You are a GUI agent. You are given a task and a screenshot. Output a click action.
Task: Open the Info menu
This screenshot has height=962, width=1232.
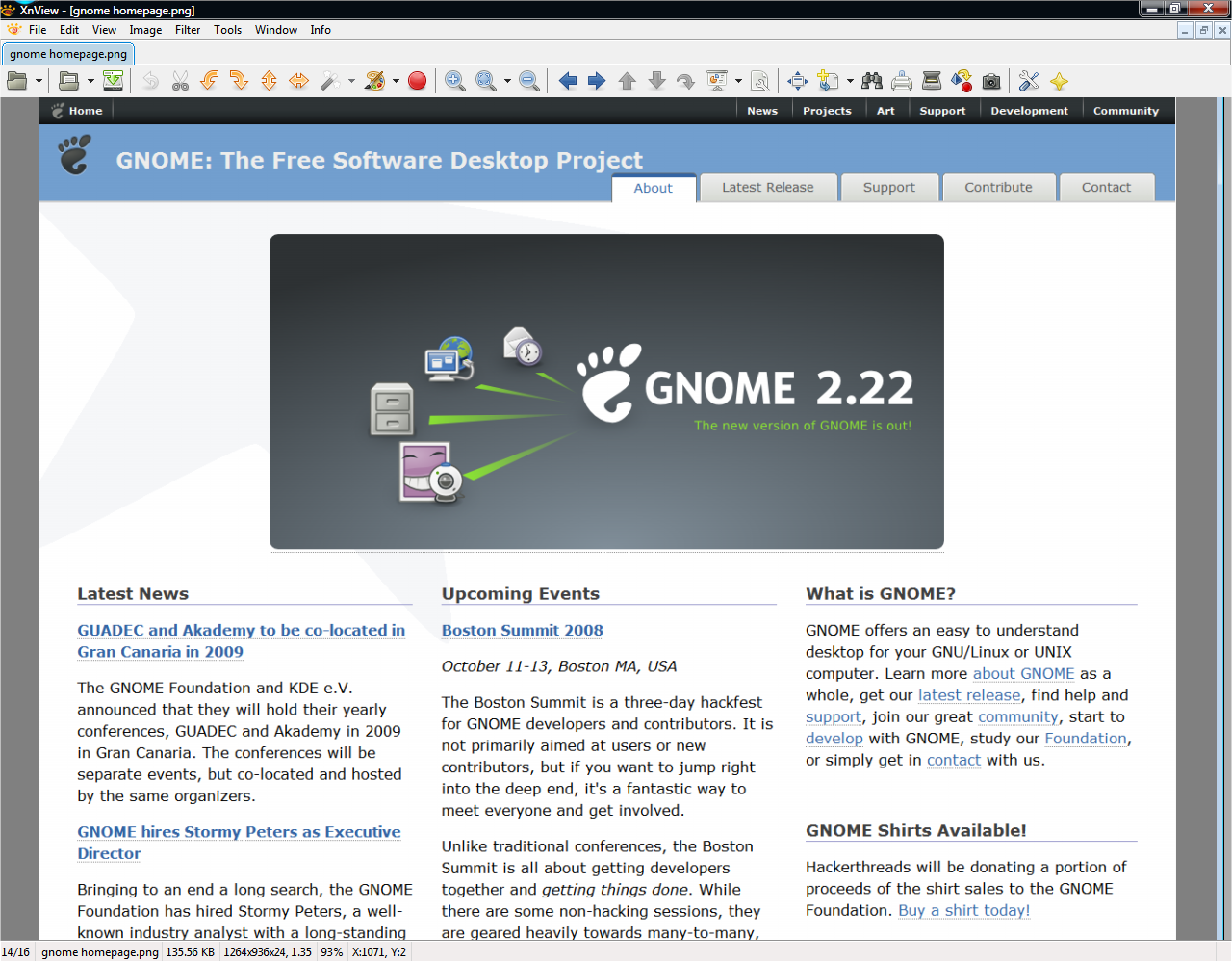tap(321, 30)
